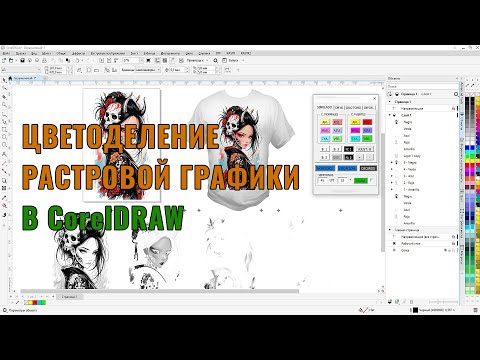Select the Text tool in the toolbox

4,154
